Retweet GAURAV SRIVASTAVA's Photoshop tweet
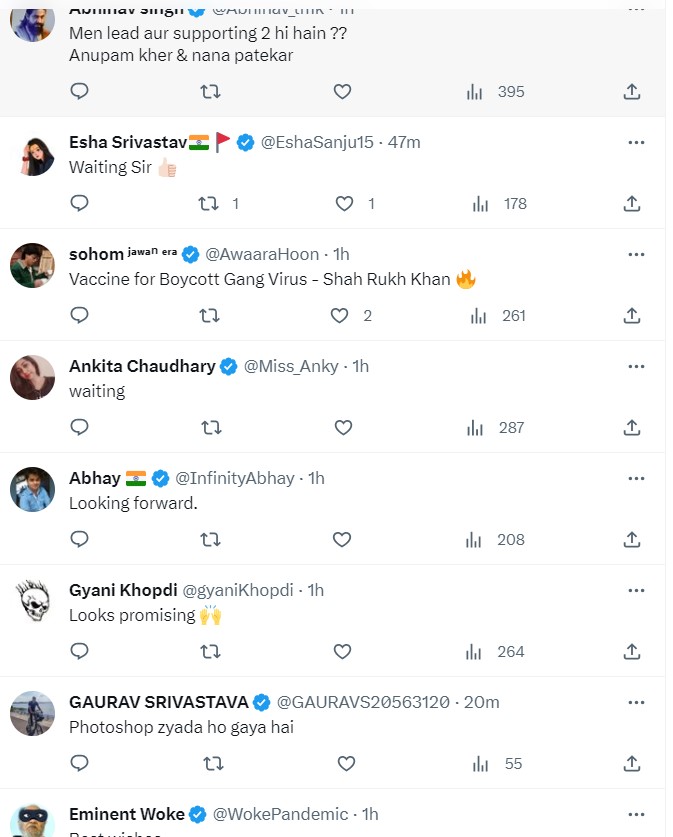The image size is (673, 837). pyautogui.click(x=212, y=763)
